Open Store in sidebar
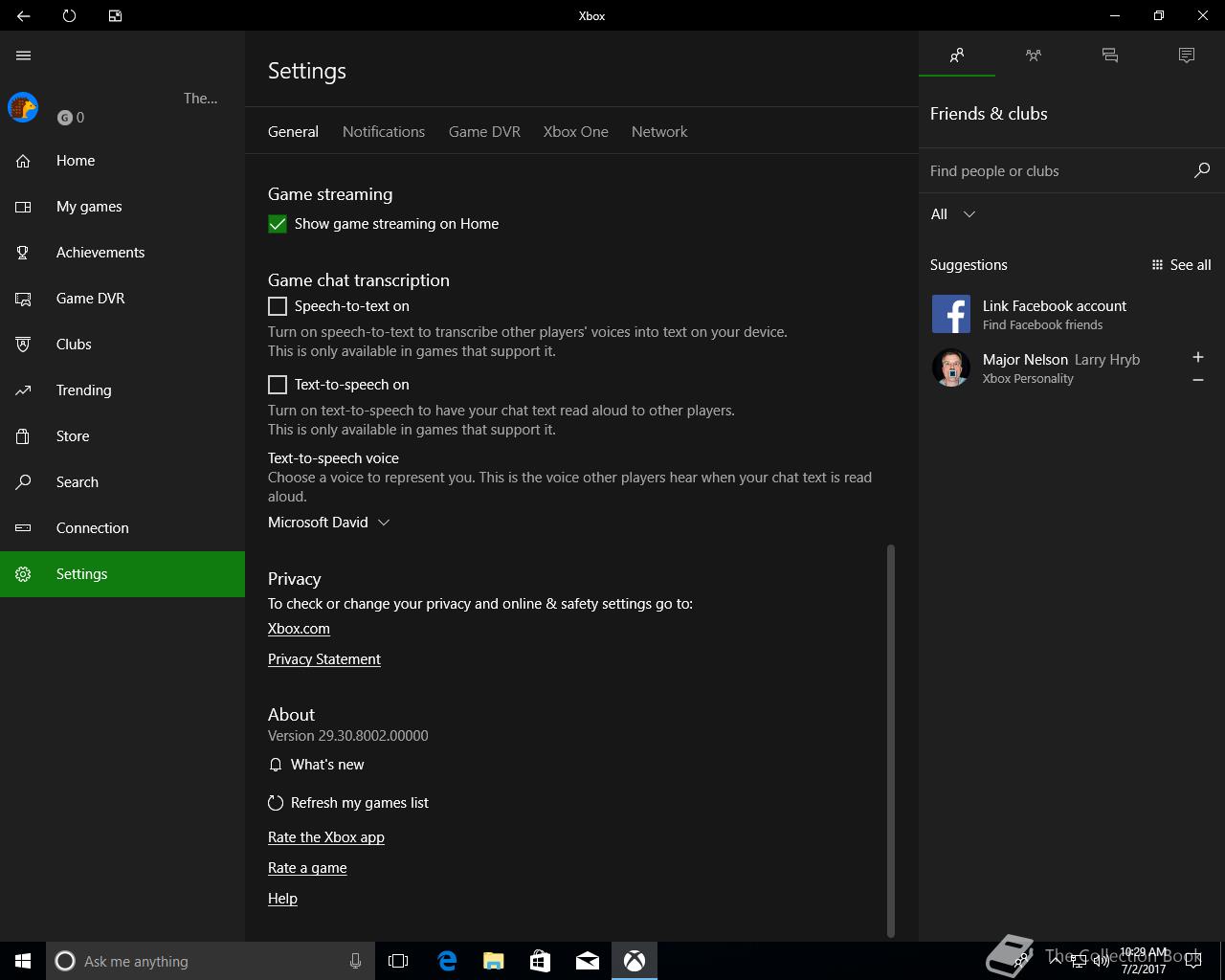The width and height of the screenshot is (1225, 980). click(x=122, y=436)
